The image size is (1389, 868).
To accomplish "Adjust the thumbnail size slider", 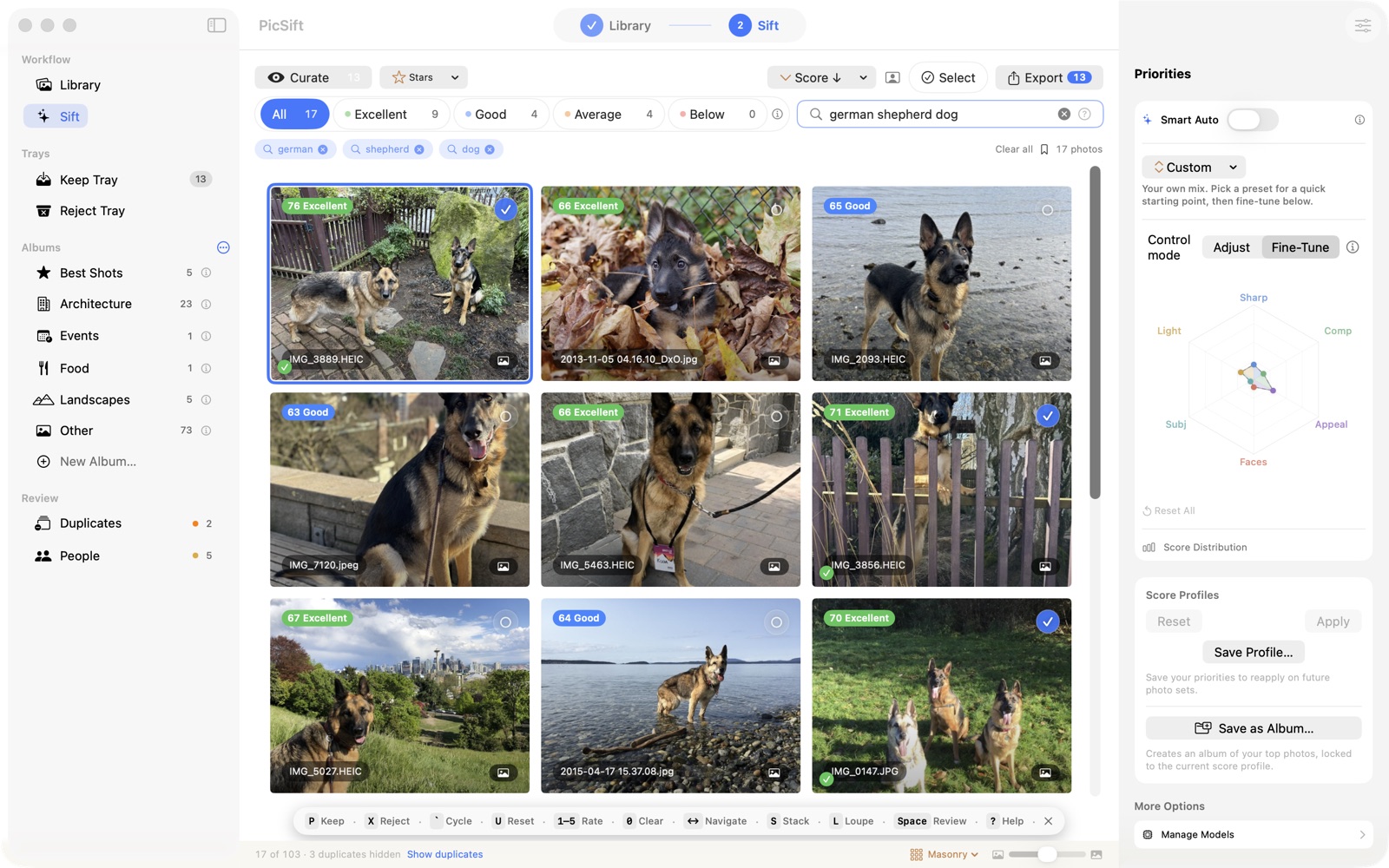I will pos(1047,855).
